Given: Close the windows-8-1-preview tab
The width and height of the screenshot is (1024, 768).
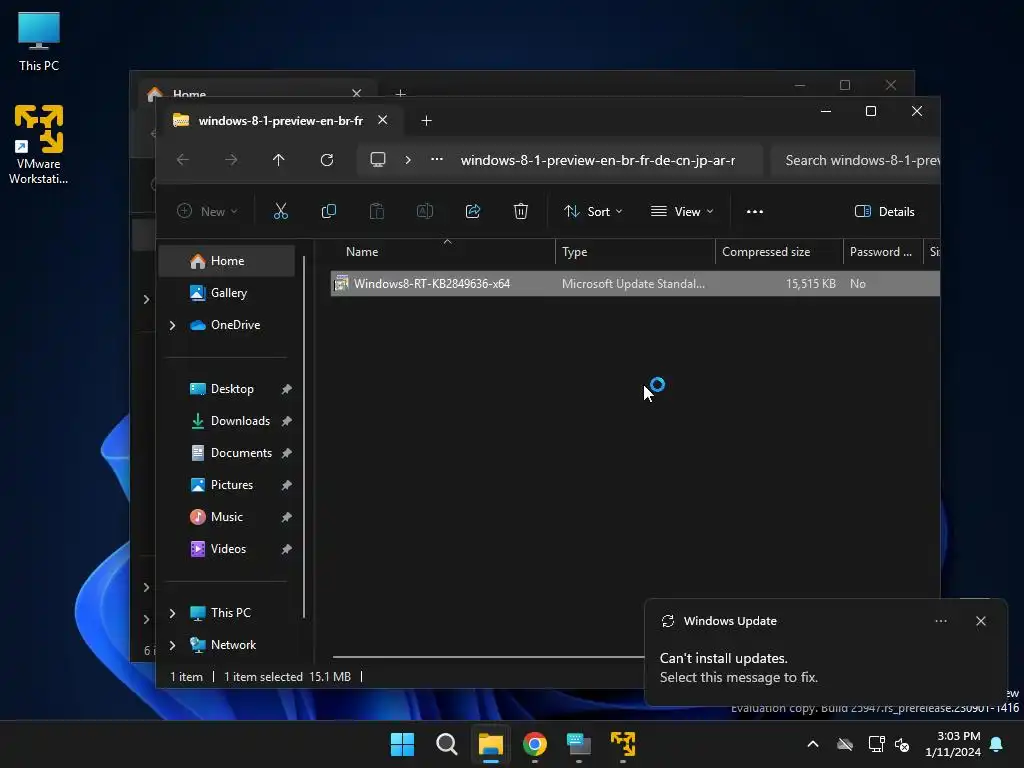Looking at the screenshot, I should click(x=383, y=120).
